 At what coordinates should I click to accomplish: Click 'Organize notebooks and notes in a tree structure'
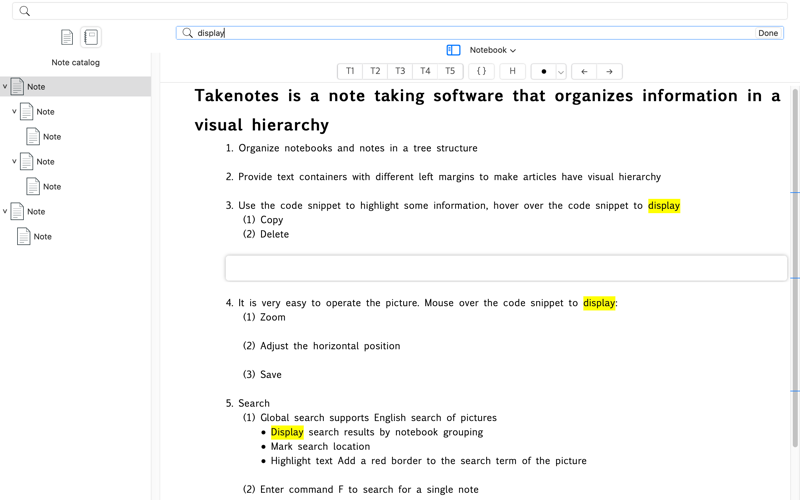tap(358, 148)
